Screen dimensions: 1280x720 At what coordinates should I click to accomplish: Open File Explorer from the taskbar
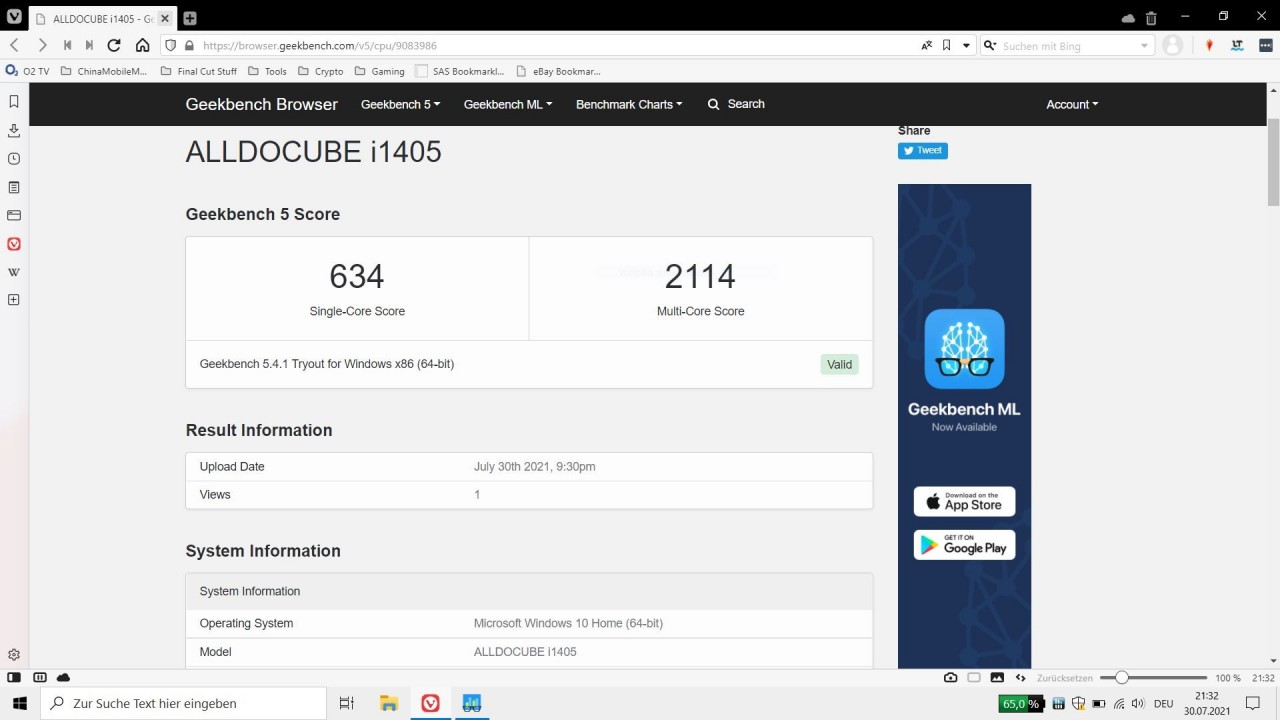tap(389, 703)
